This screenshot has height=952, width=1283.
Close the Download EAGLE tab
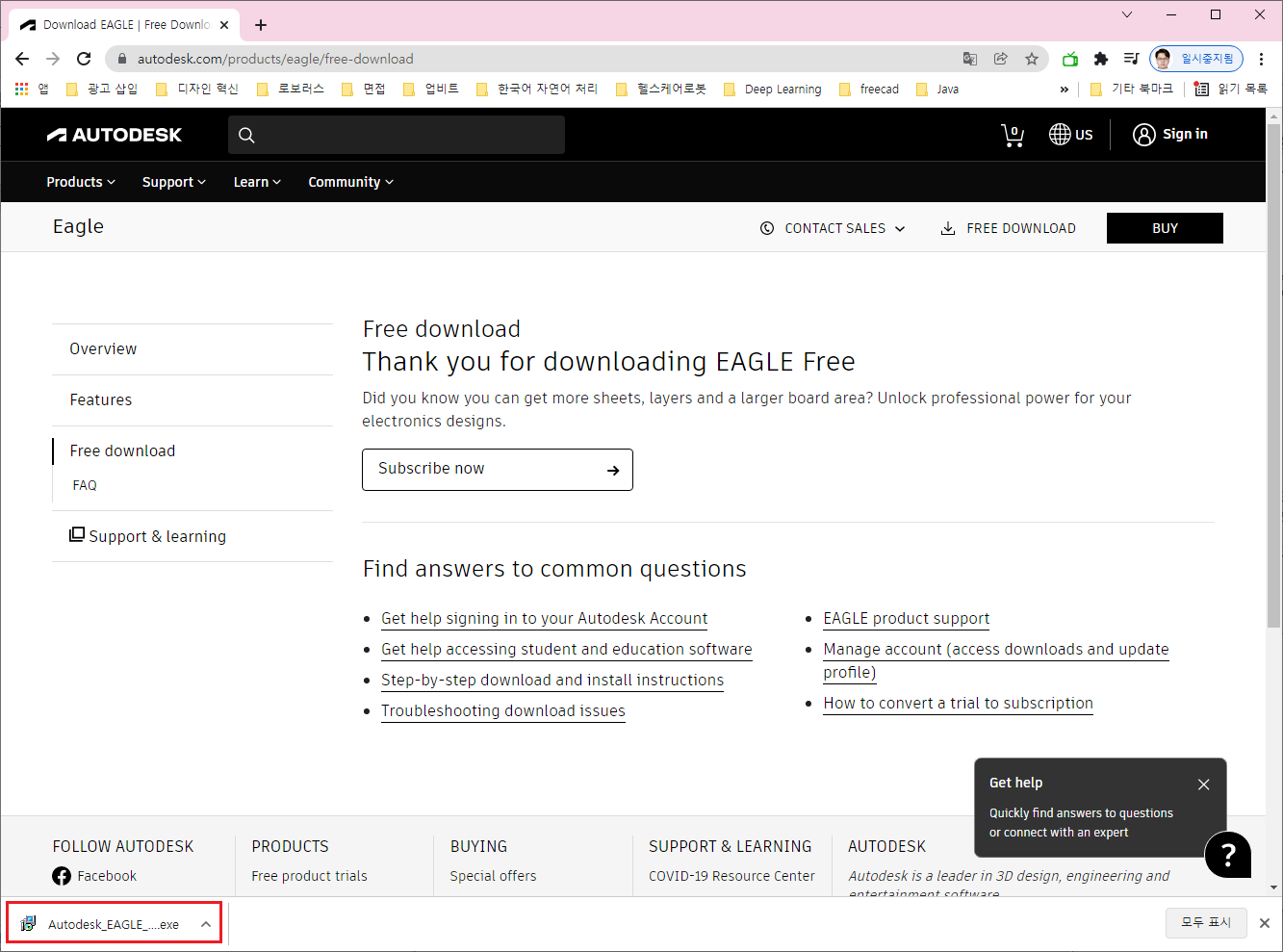[224, 25]
